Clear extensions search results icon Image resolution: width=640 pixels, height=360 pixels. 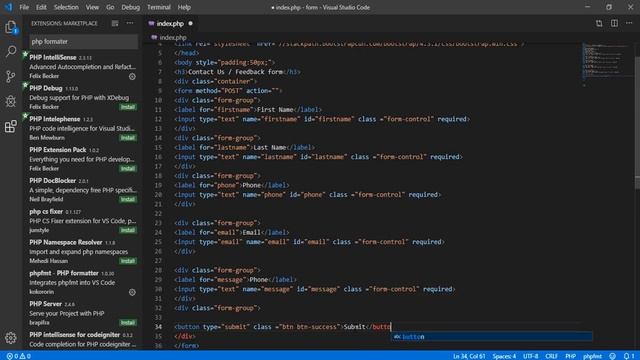click(115, 24)
